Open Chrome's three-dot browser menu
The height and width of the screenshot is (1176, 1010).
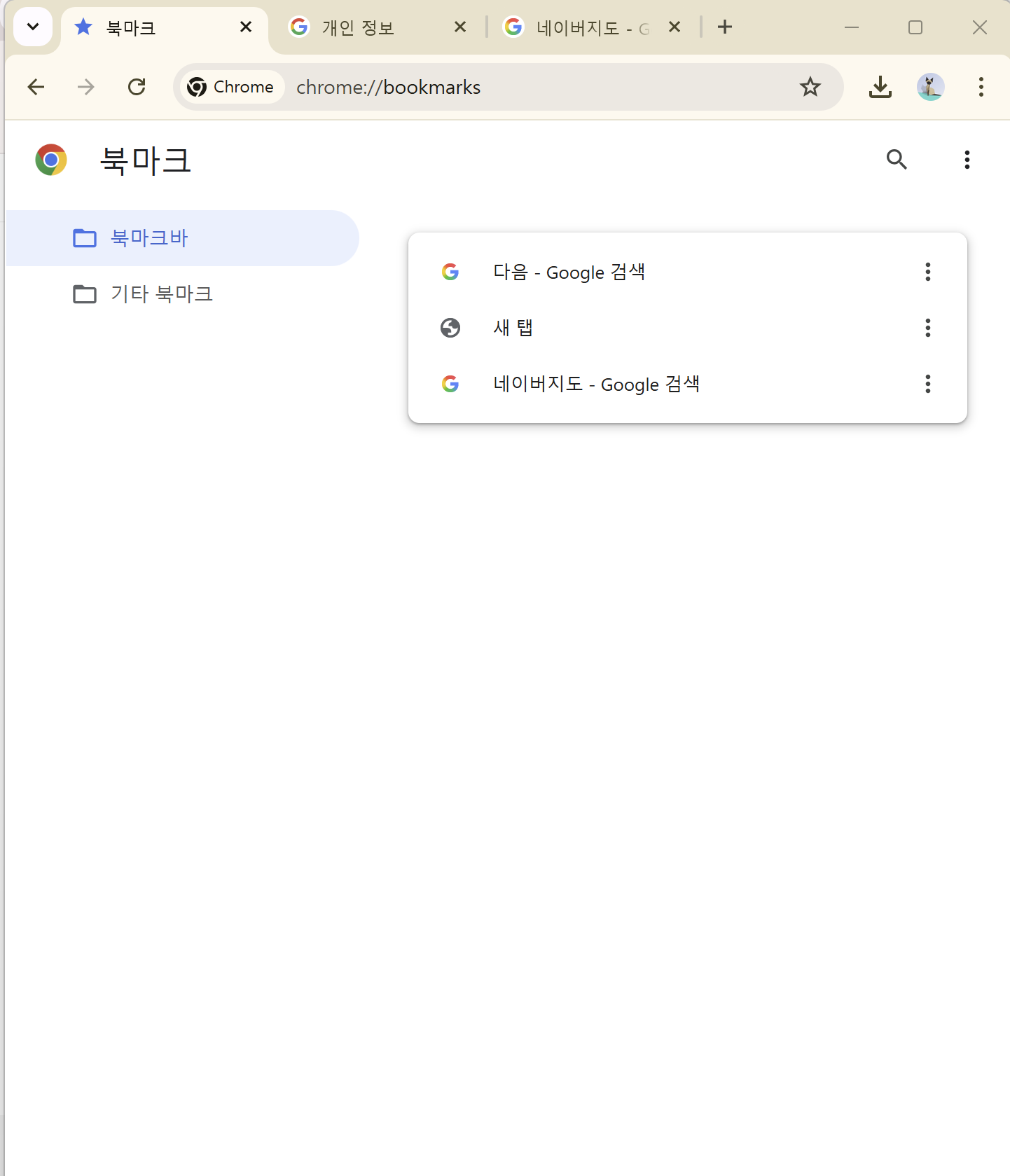pyautogui.click(x=981, y=87)
